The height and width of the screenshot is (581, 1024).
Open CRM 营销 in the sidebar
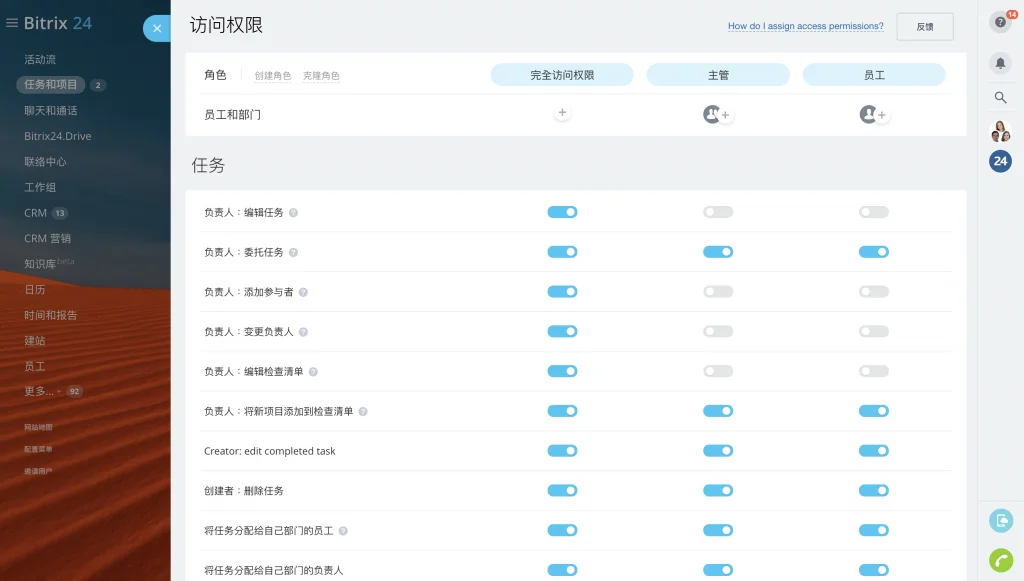[48, 238]
